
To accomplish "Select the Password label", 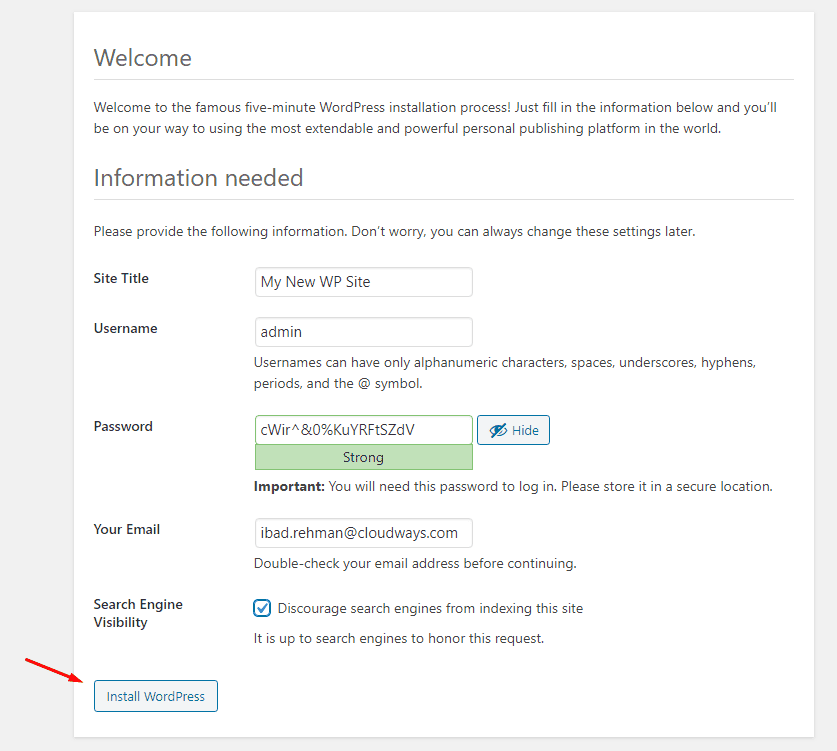I will 123,426.
